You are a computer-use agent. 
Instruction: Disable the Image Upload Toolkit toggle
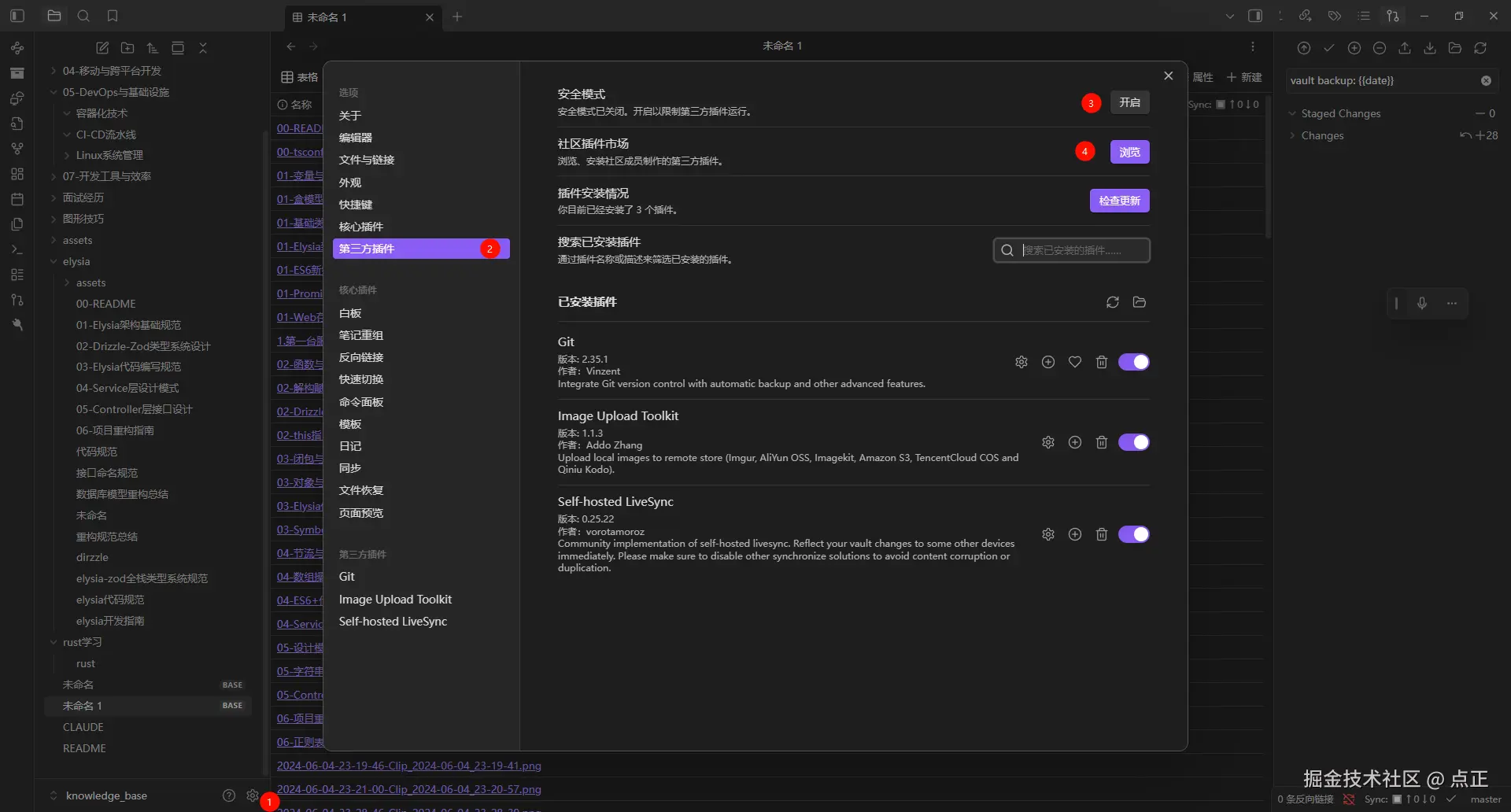pyautogui.click(x=1134, y=442)
